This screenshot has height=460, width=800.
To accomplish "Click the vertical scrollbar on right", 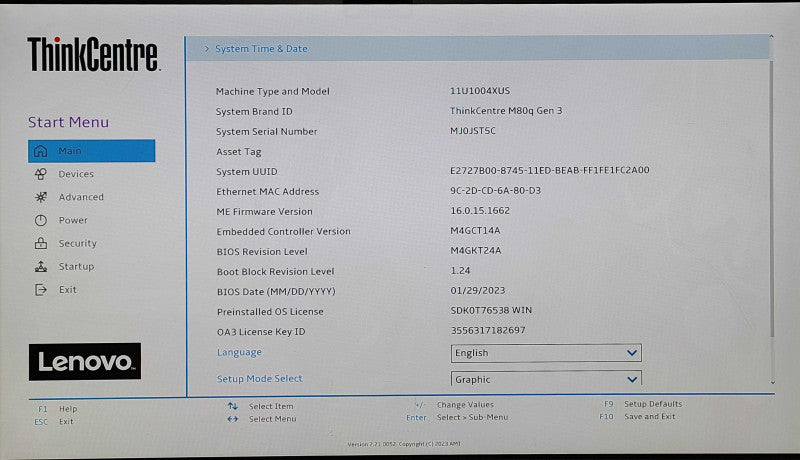I will tap(772, 199).
